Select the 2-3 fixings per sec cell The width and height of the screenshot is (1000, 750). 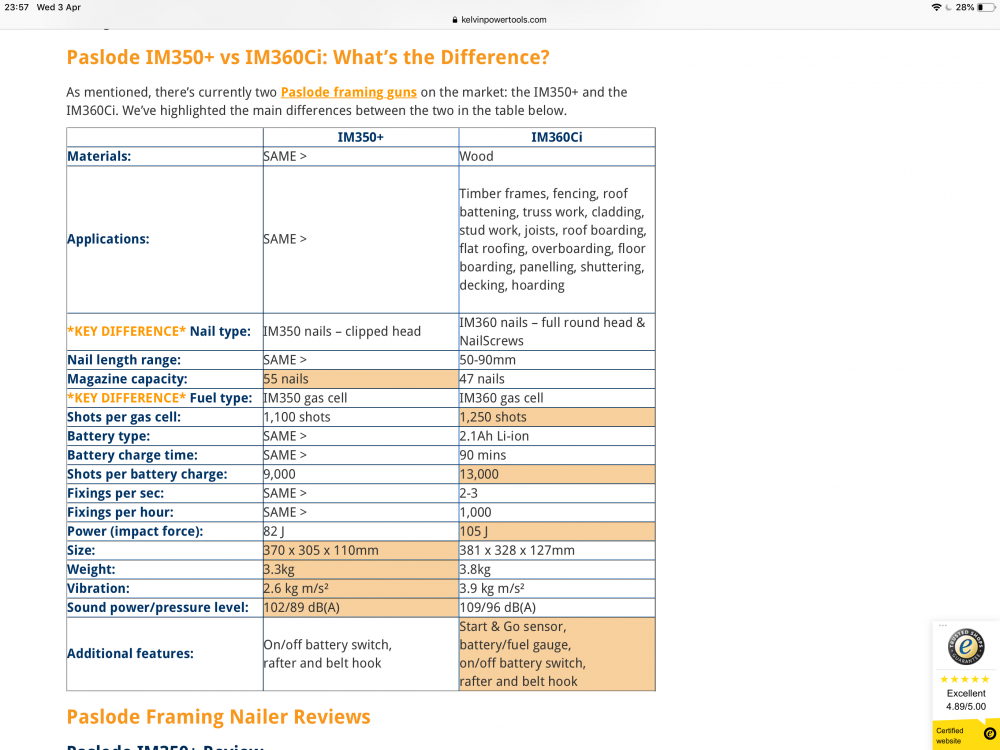point(557,494)
